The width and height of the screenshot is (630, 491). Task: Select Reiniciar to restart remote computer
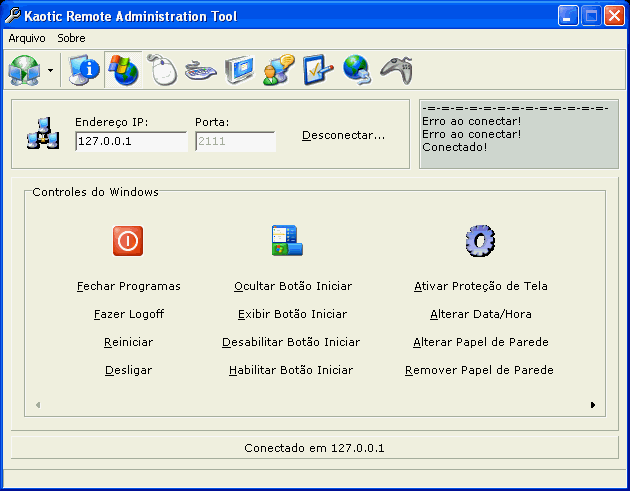[129, 342]
